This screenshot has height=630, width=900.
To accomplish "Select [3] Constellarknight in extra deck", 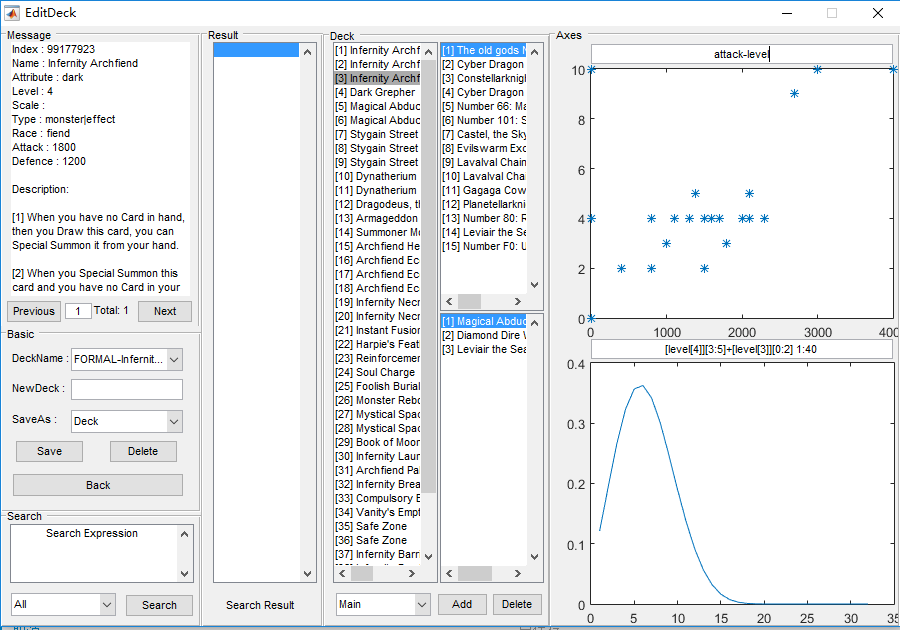I will [484, 78].
